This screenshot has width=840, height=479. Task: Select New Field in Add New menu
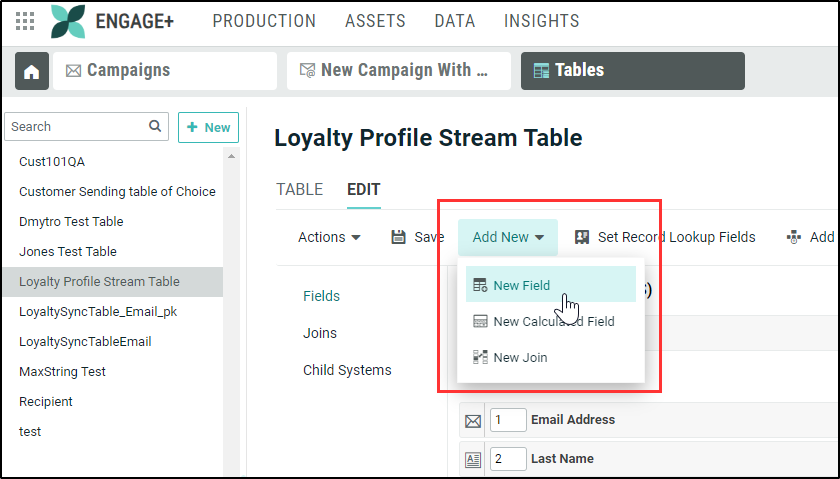(521, 286)
